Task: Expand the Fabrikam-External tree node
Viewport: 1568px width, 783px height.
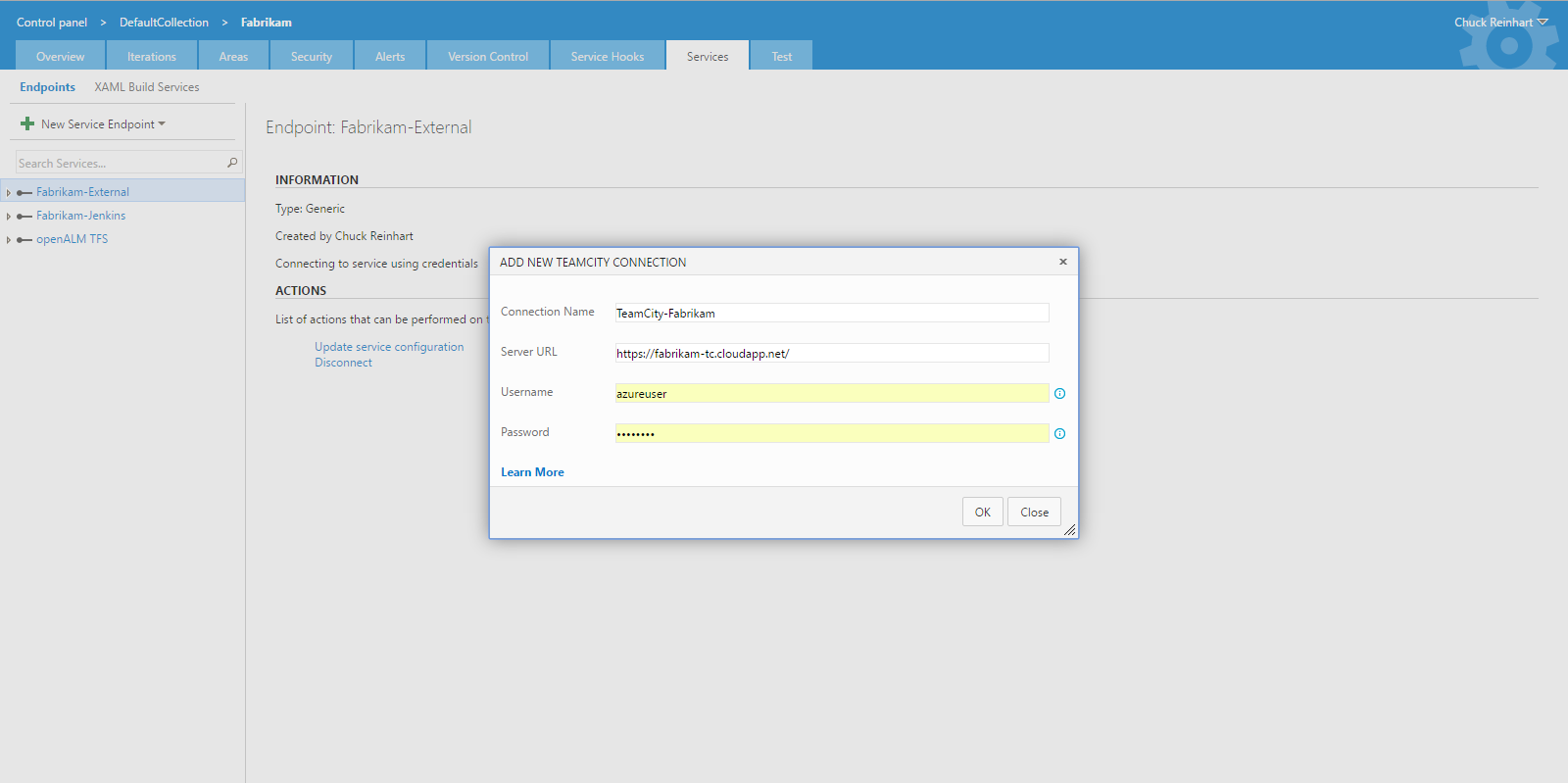Action: coord(9,192)
